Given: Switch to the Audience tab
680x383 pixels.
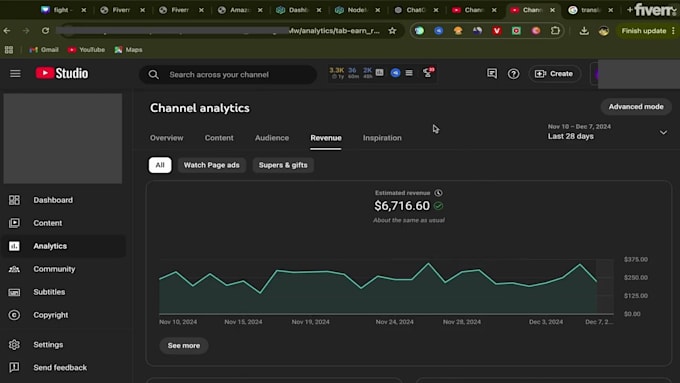Looking at the screenshot, I should tap(272, 138).
